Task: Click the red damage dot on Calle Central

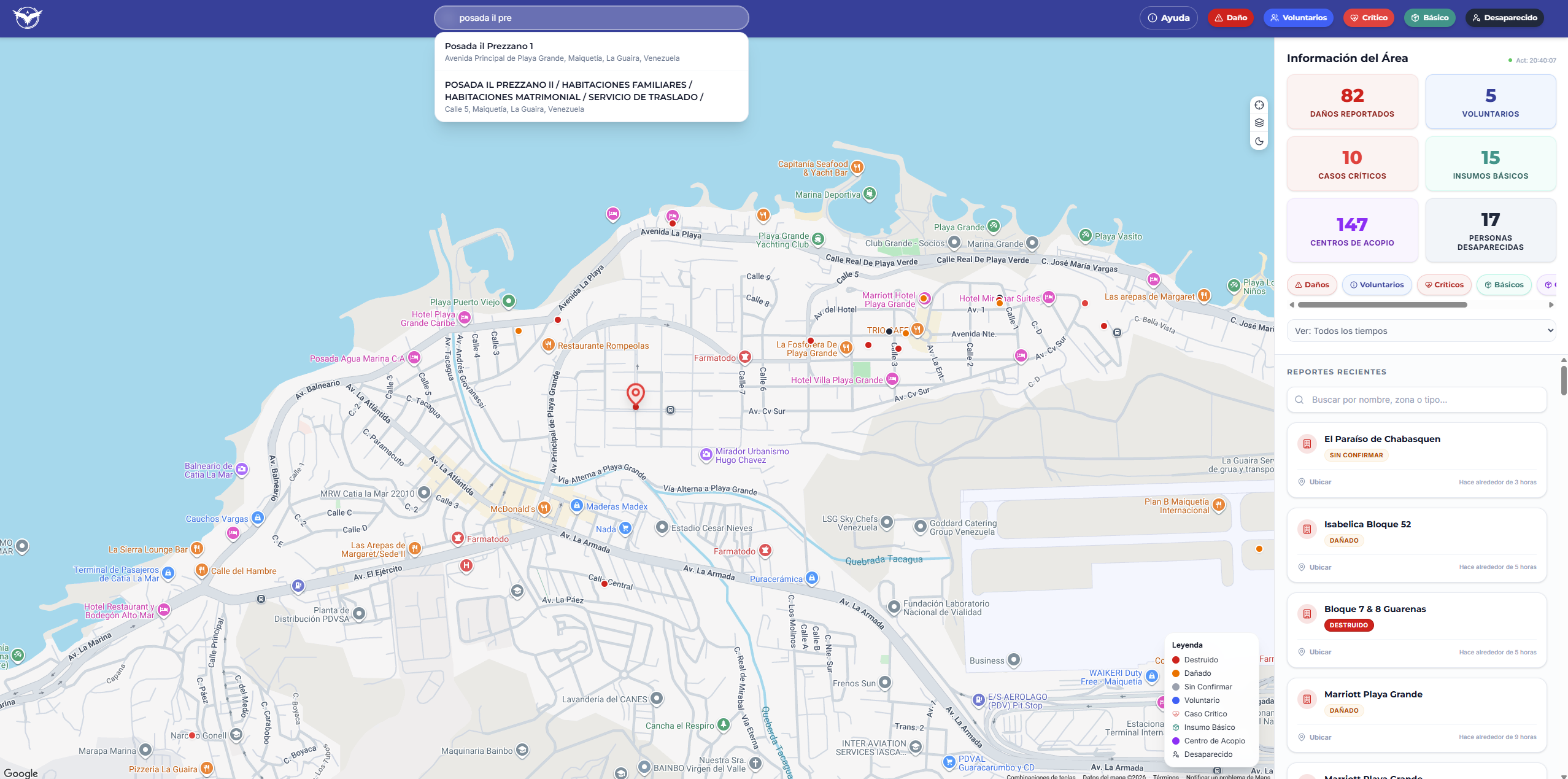Action: click(604, 584)
